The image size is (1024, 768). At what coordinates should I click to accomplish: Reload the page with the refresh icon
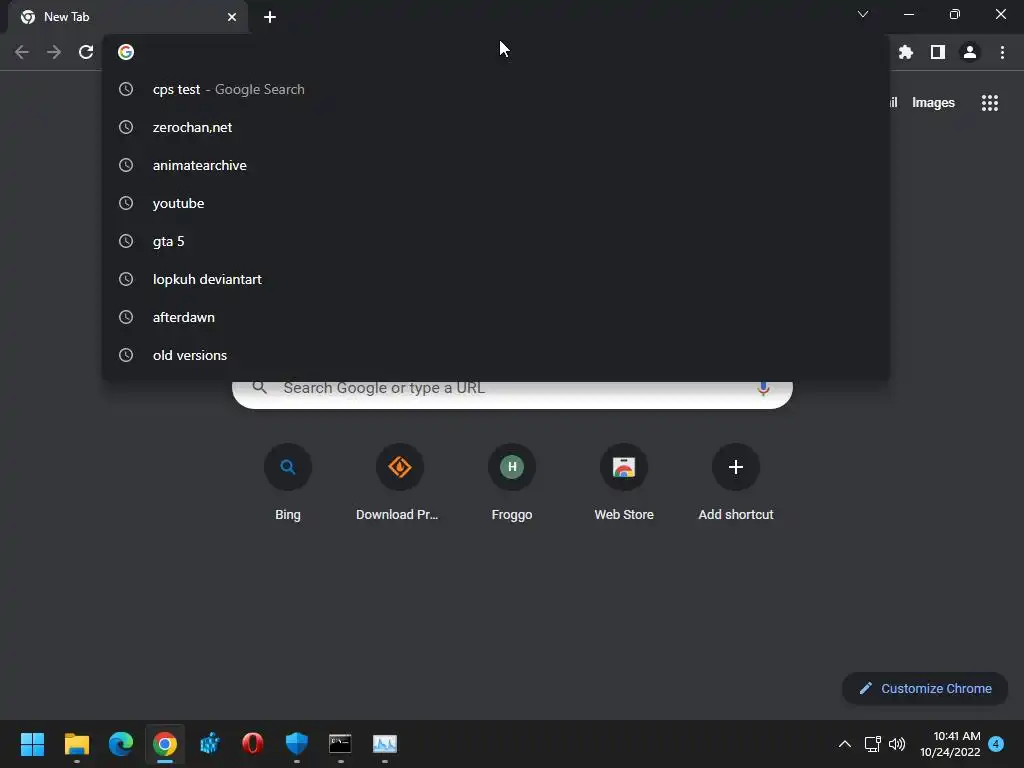point(86,52)
